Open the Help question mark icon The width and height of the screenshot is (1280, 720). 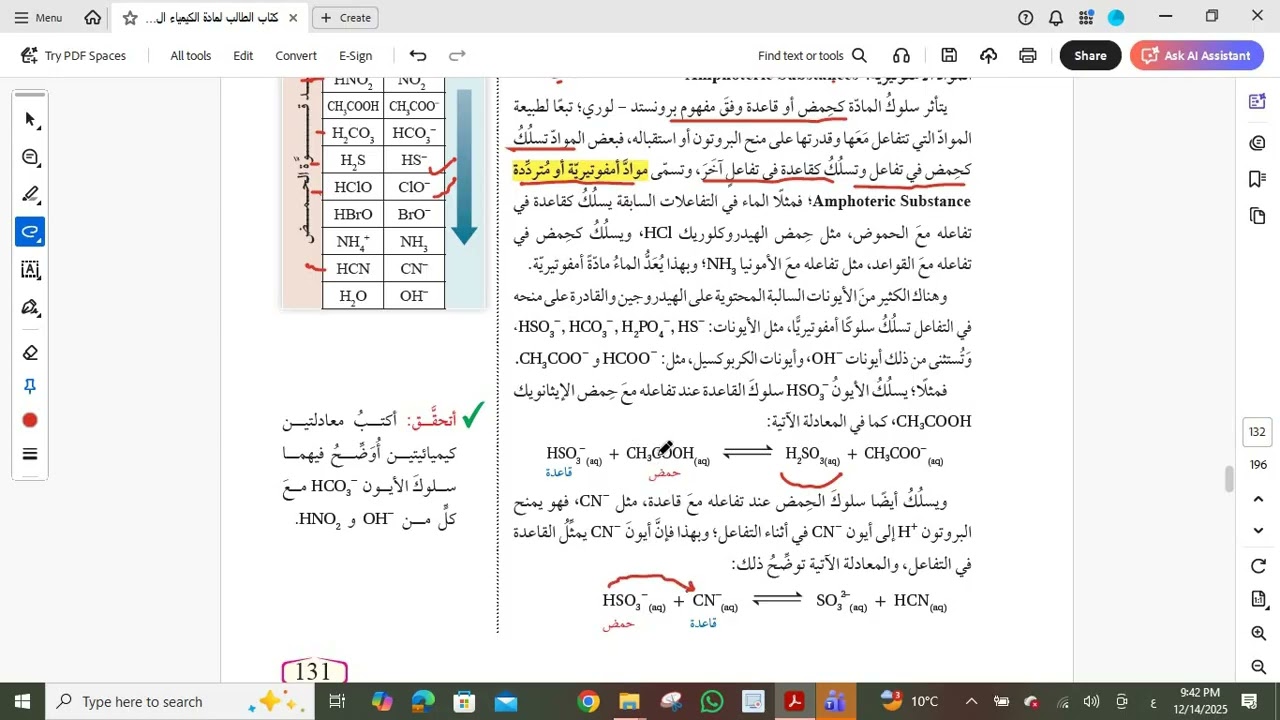coord(1026,17)
